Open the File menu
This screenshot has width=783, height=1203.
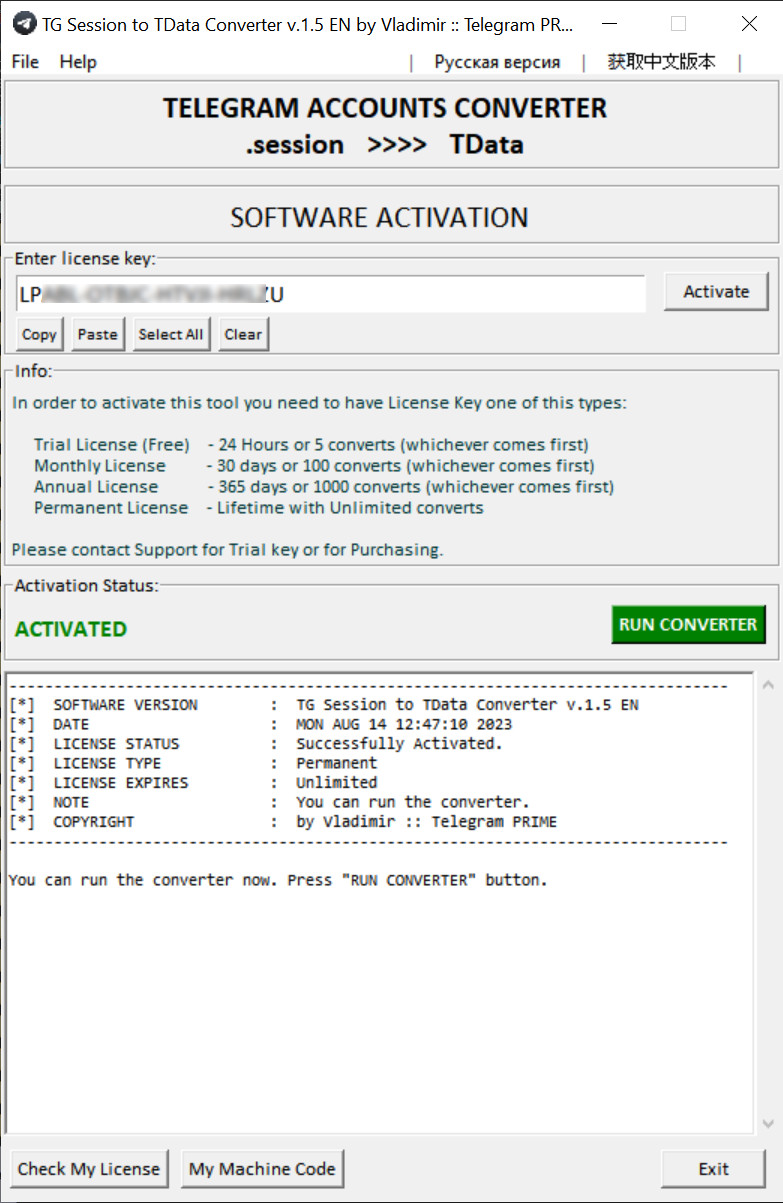pyautogui.click(x=25, y=62)
